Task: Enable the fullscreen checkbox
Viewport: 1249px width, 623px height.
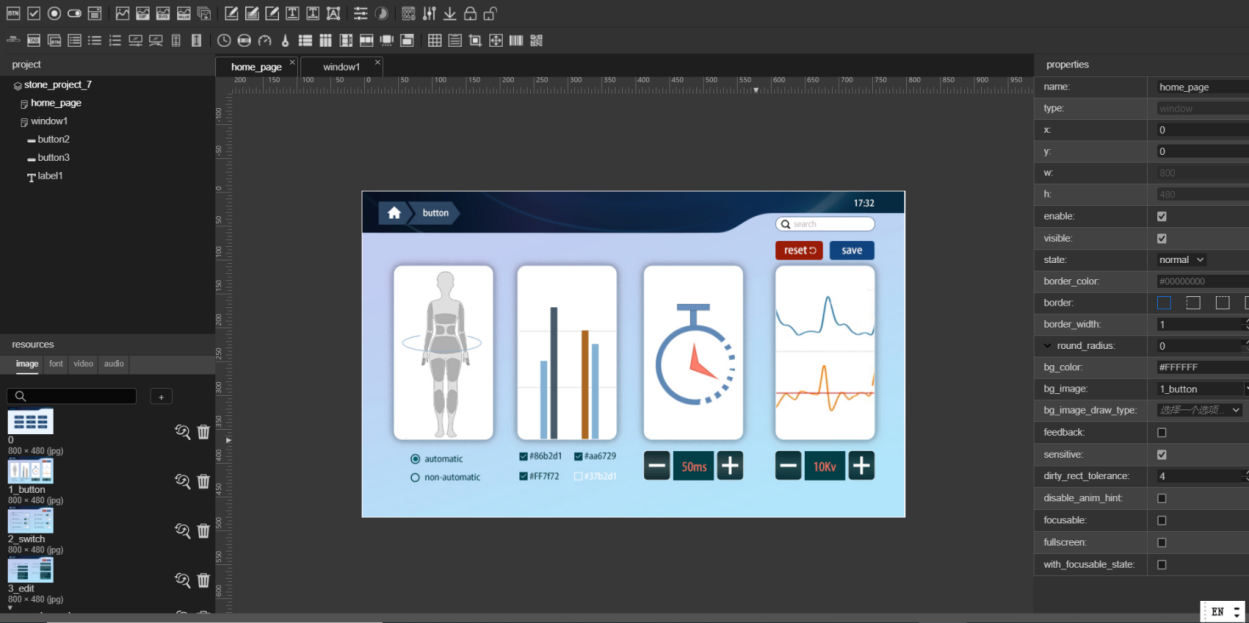Action: (1161, 543)
